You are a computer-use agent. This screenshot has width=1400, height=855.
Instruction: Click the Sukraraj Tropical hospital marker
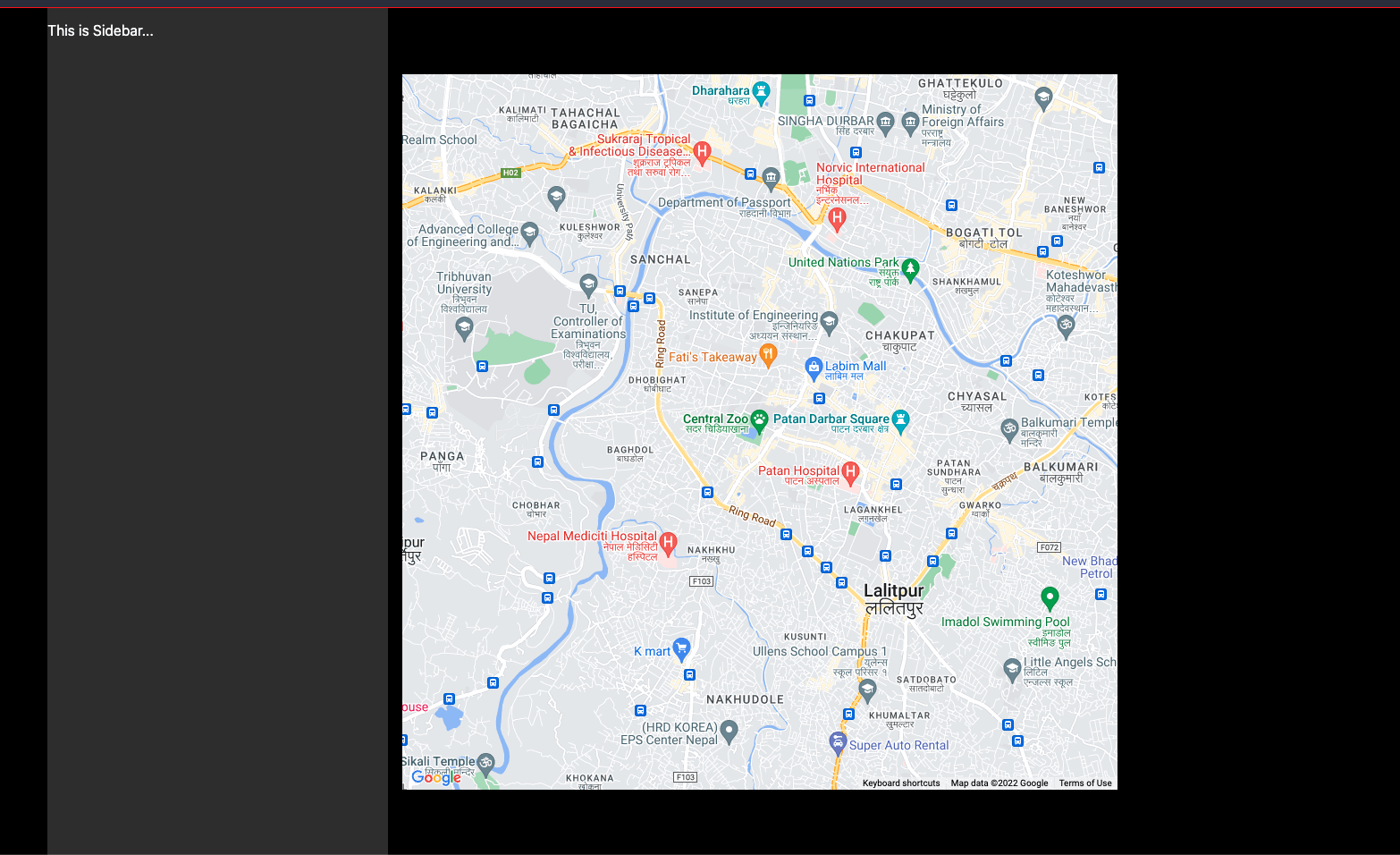(x=703, y=152)
